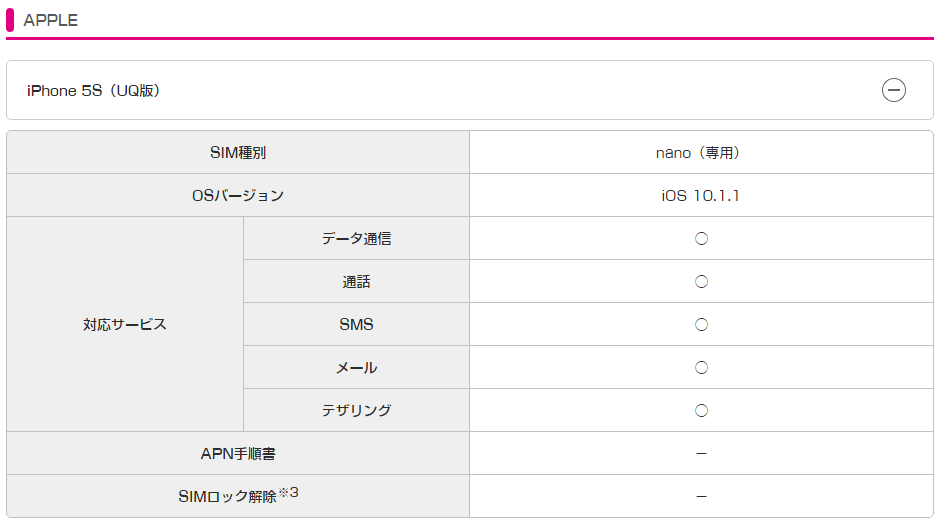Screen dimensions: 939x522
Task: Click the dash in APN手順書 row
Action: [x=701, y=454]
